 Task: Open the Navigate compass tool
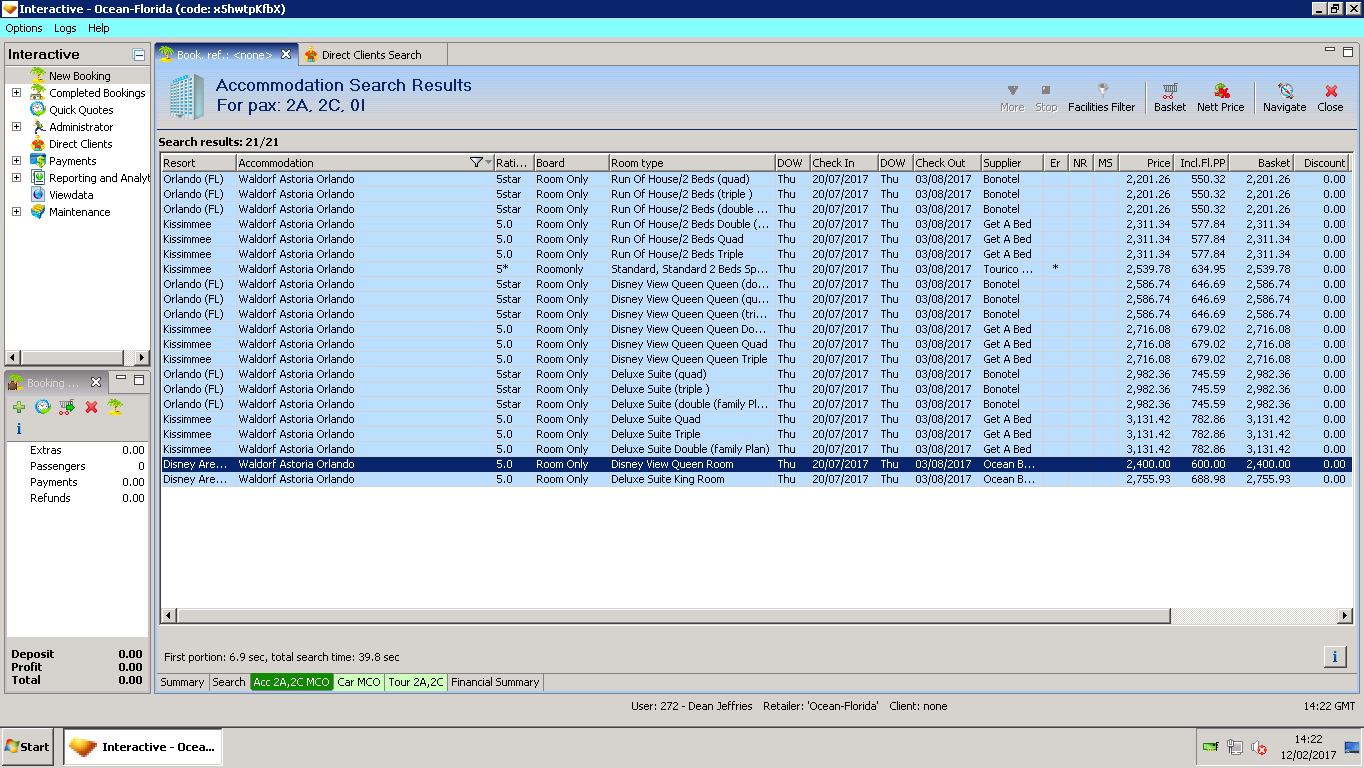[x=1284, y=97]
